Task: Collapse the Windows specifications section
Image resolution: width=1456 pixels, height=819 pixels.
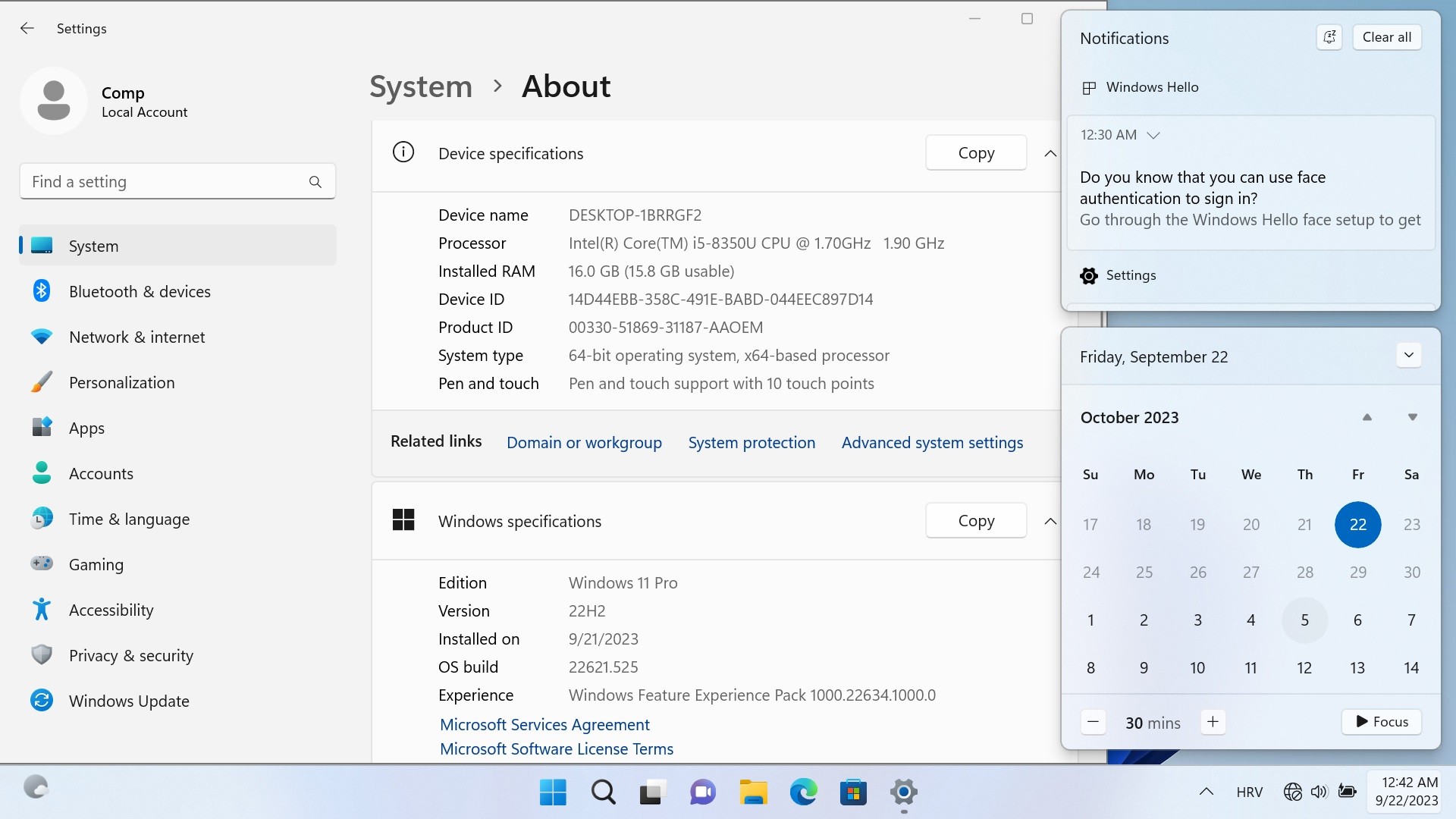Action: click(x=1050, y=521)
